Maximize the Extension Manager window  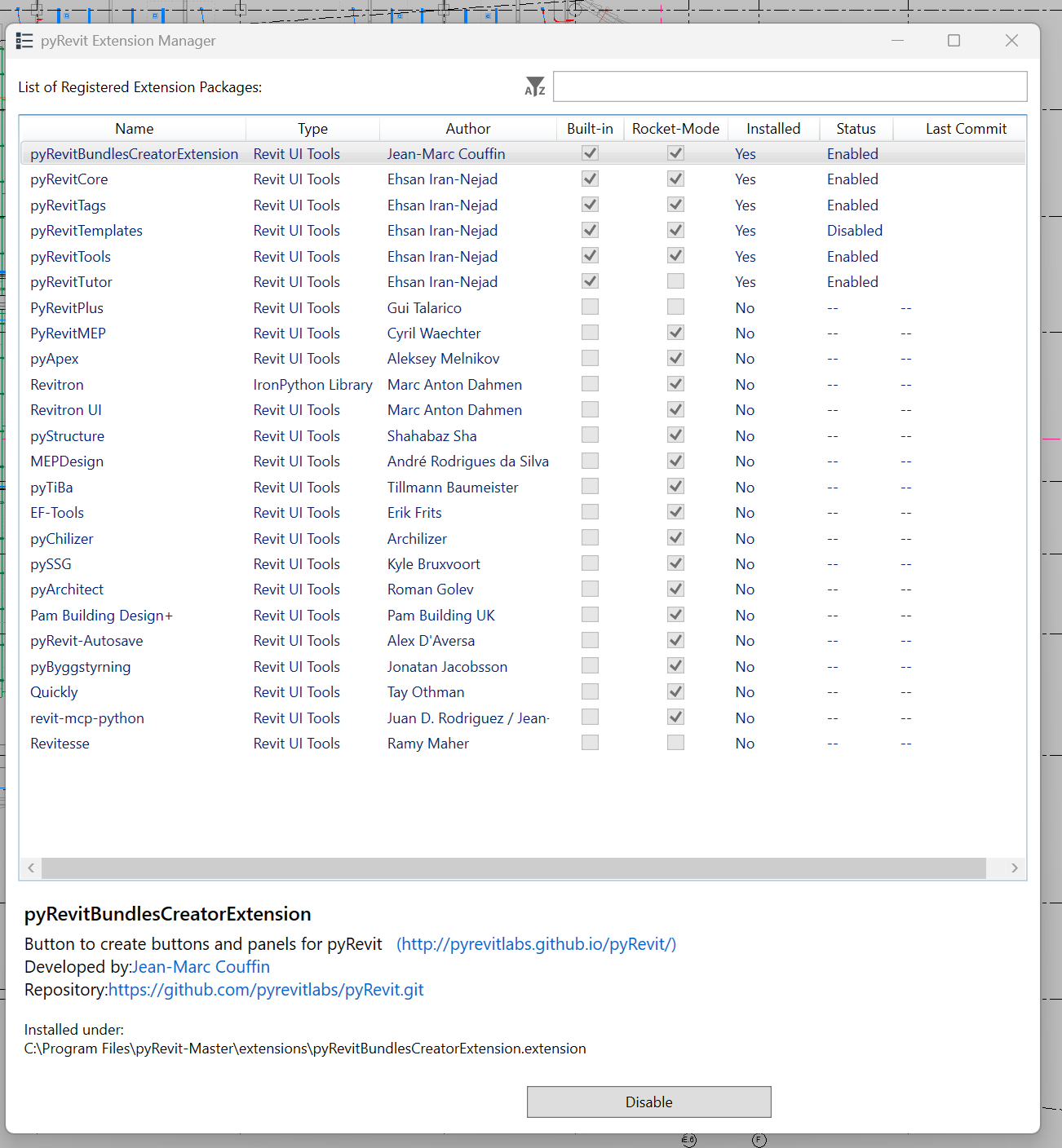pyautogui.click(x=954, y=41)
